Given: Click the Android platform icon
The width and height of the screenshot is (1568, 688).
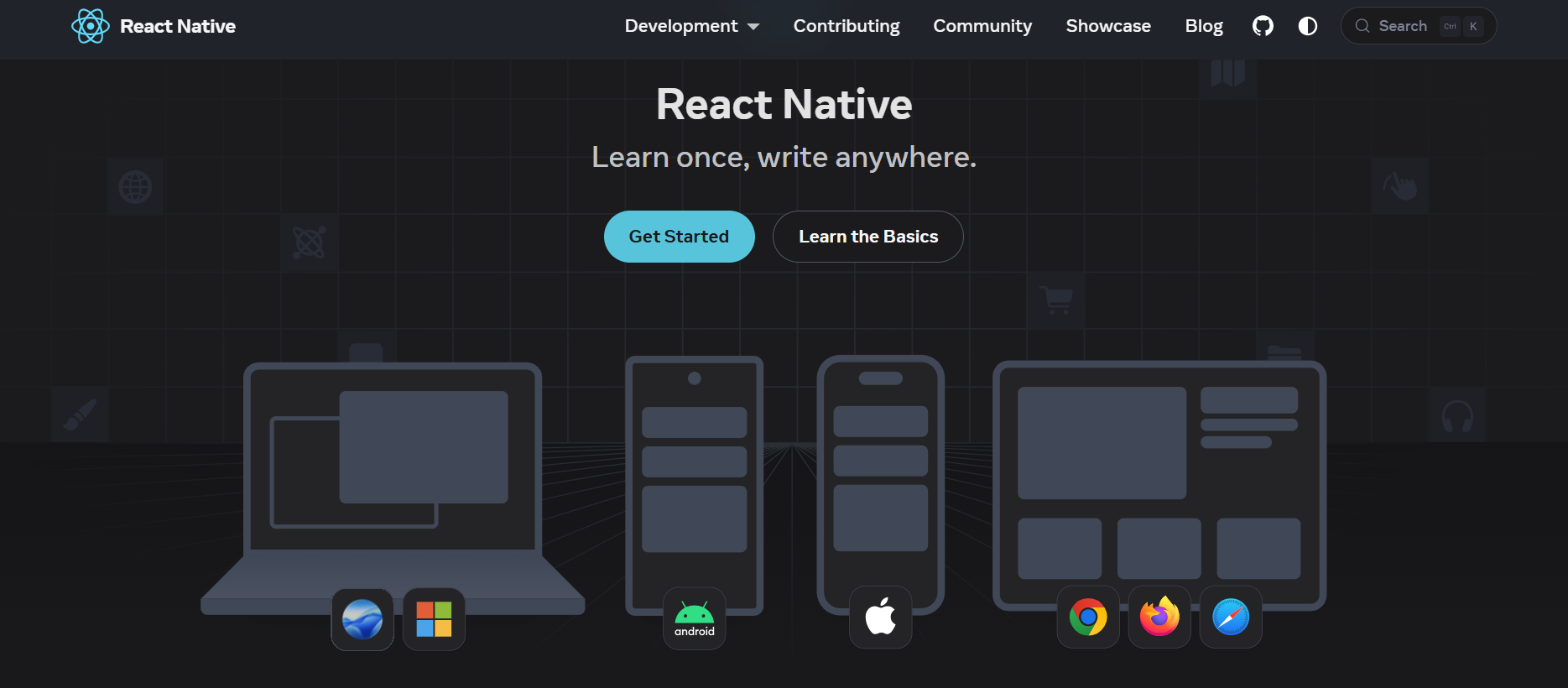Looking at the screenshot, I should point(695,618).
